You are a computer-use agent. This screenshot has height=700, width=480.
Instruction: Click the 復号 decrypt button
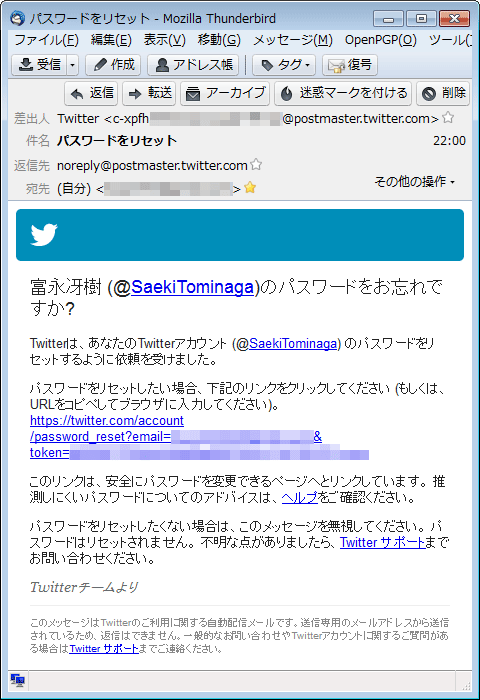[x=350, y=65]
